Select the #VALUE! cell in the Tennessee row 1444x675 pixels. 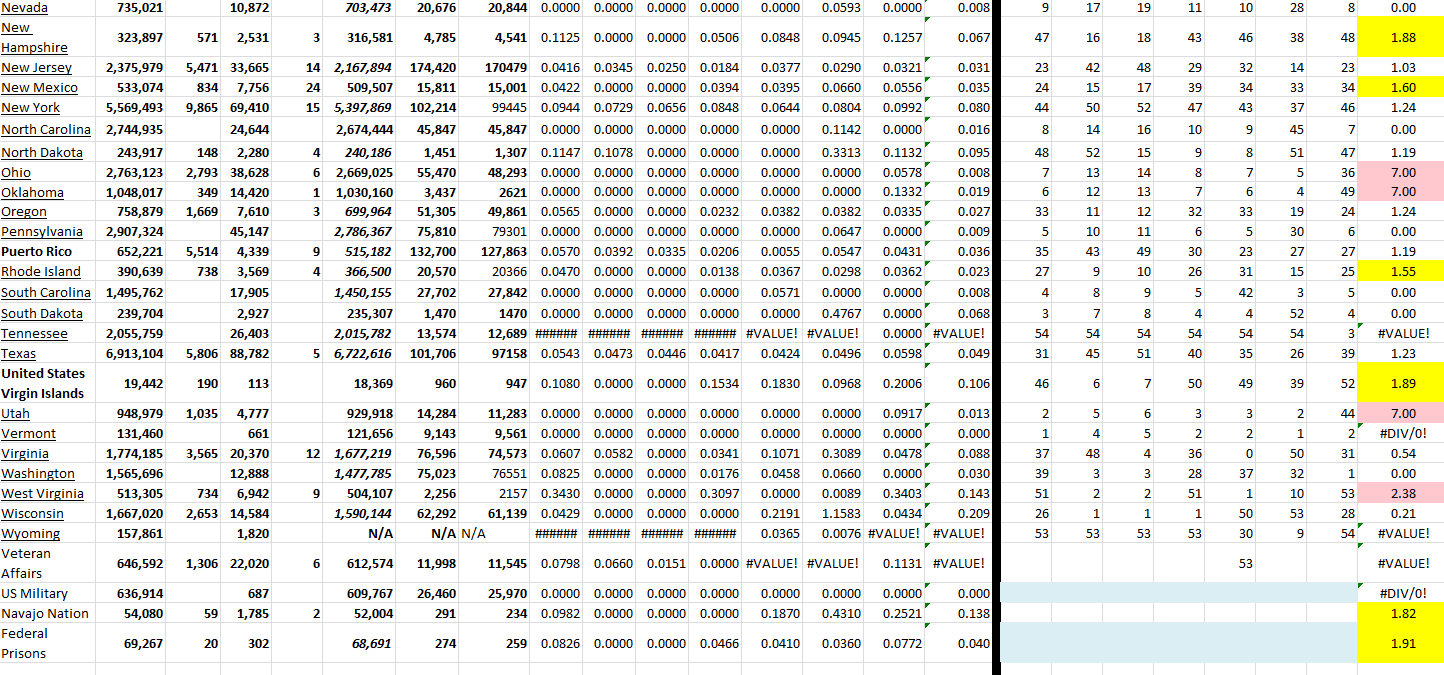pos(1404,333)
